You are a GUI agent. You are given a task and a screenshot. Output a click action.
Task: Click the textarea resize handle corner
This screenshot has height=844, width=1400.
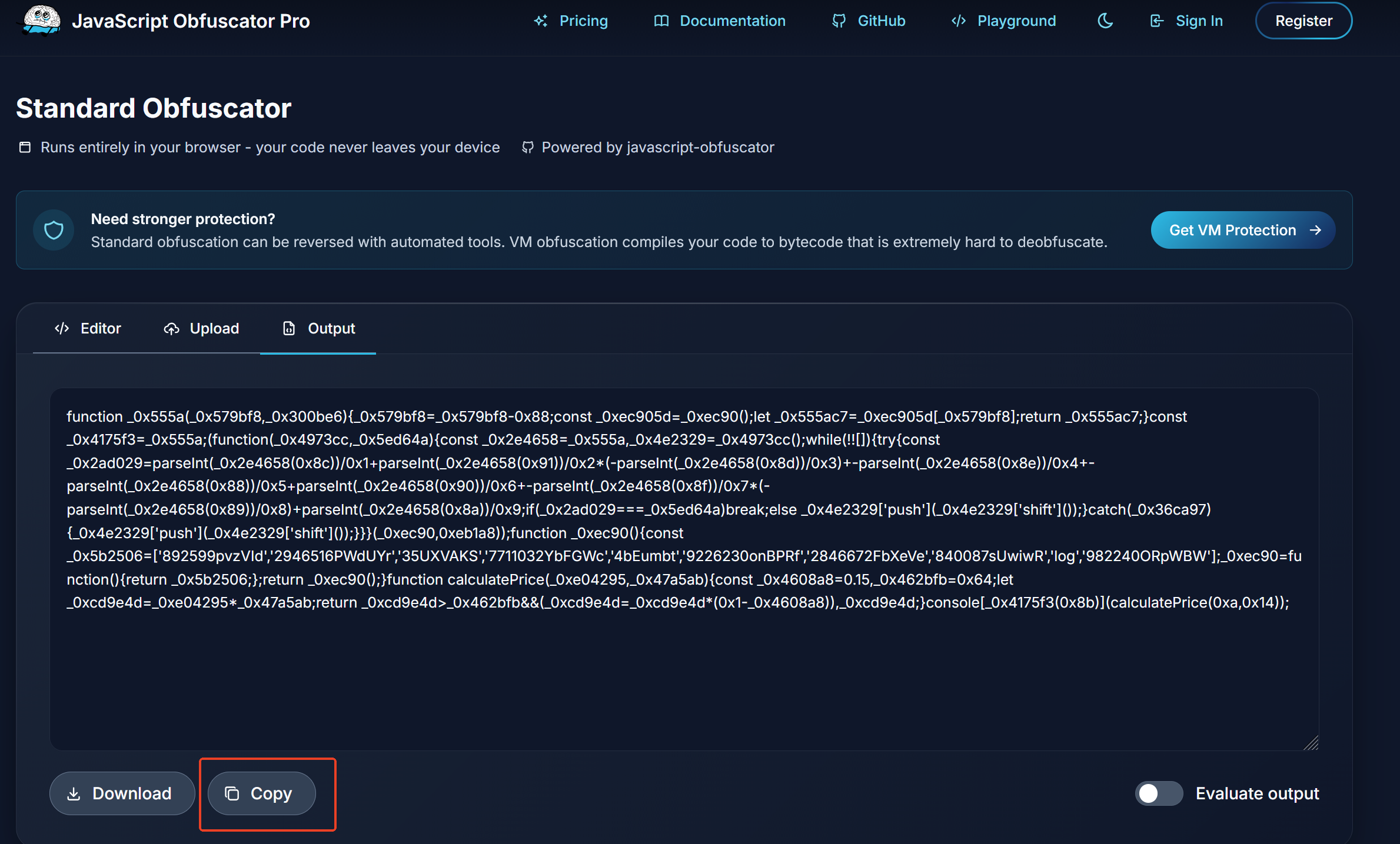coord(1311,743)
